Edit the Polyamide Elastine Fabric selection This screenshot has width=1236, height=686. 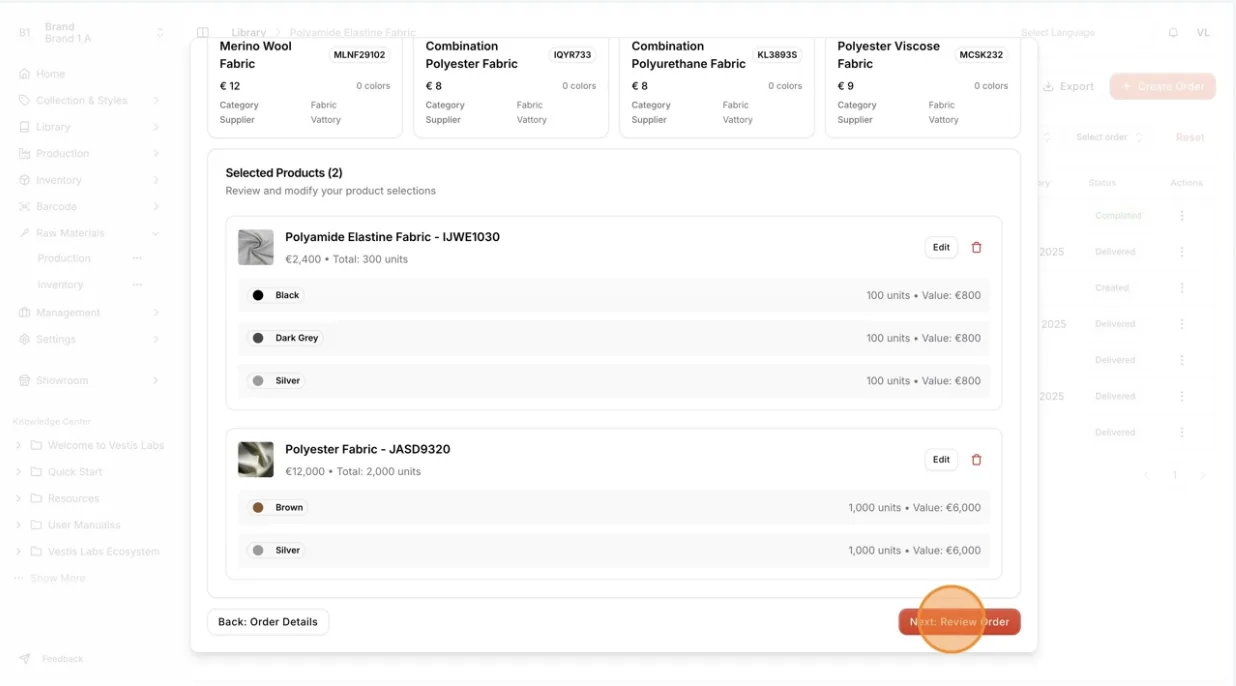(x=941, y=247)
